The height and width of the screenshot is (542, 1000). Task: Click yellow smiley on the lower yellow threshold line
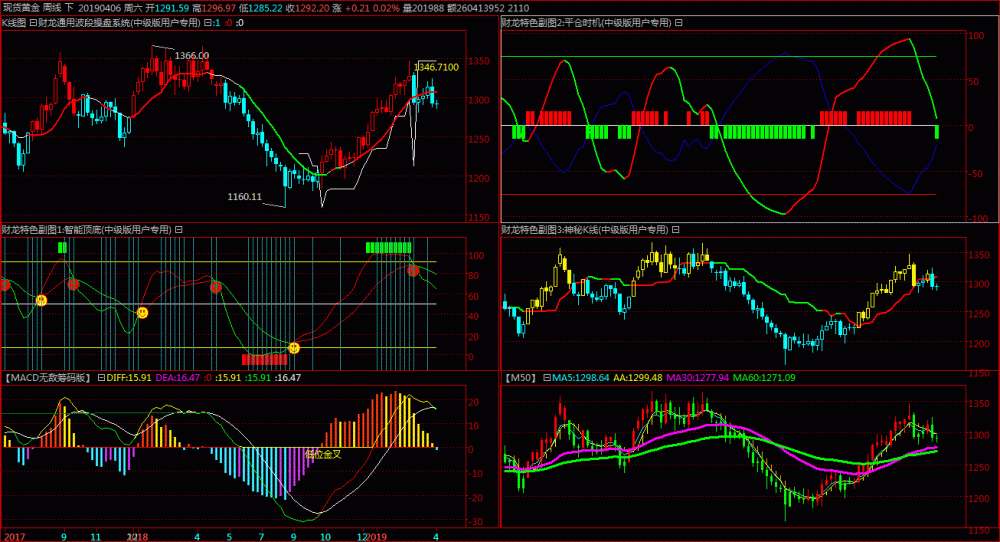pos(294,348)
